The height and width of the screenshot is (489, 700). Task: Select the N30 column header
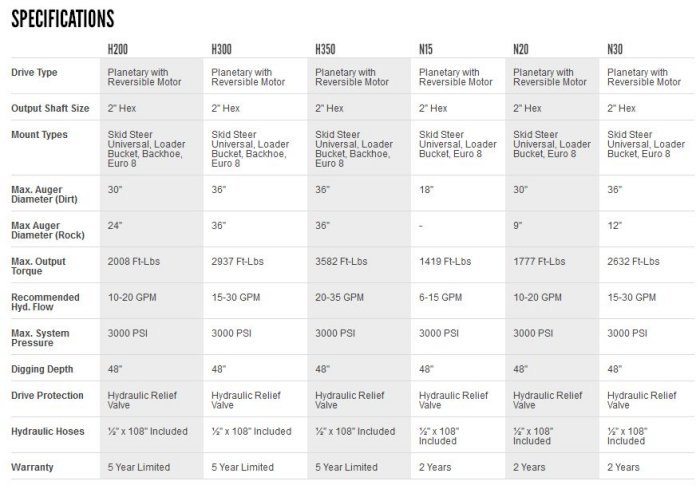616,49
